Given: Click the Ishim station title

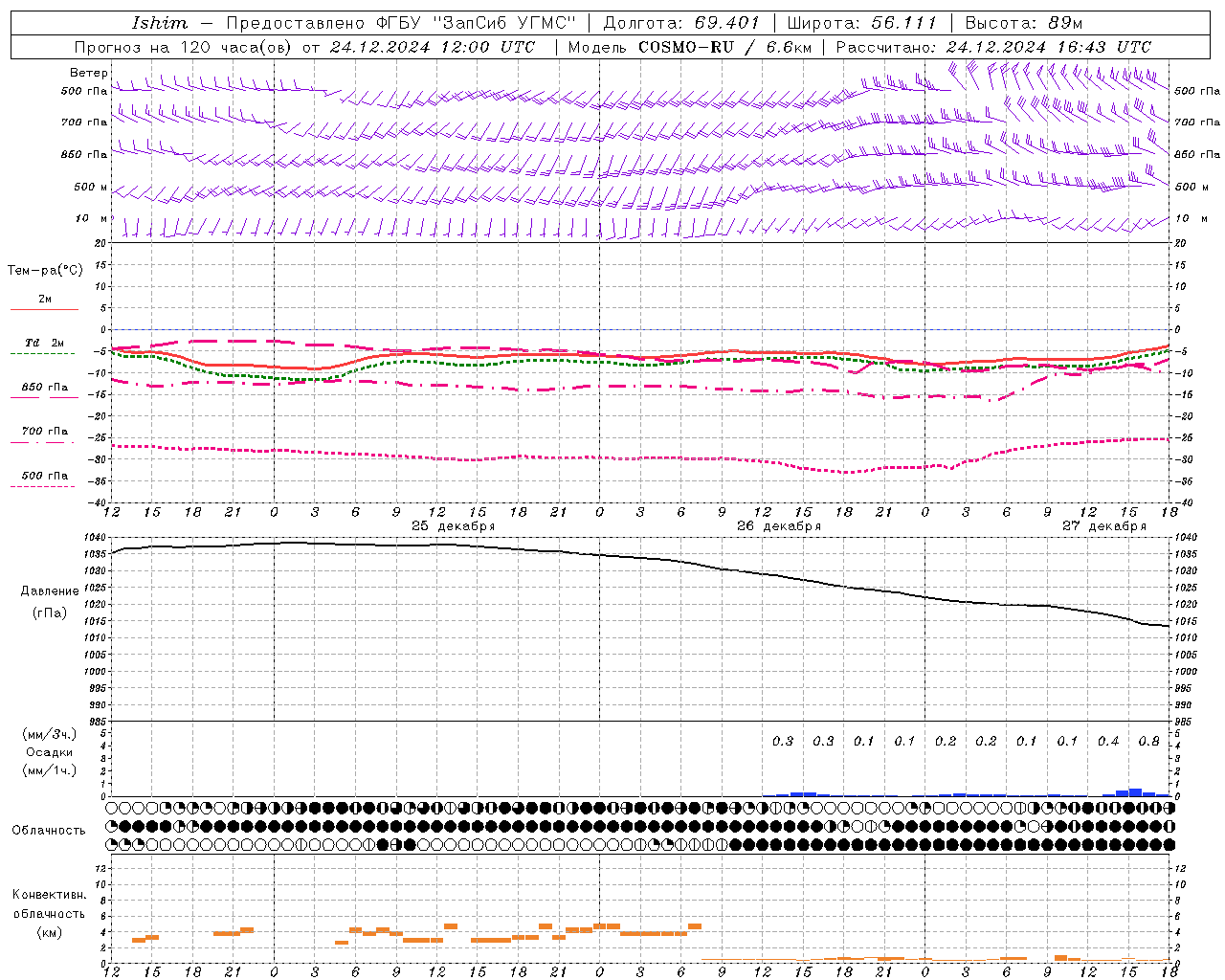Looking at the screenshot, I should pos(160,22).
